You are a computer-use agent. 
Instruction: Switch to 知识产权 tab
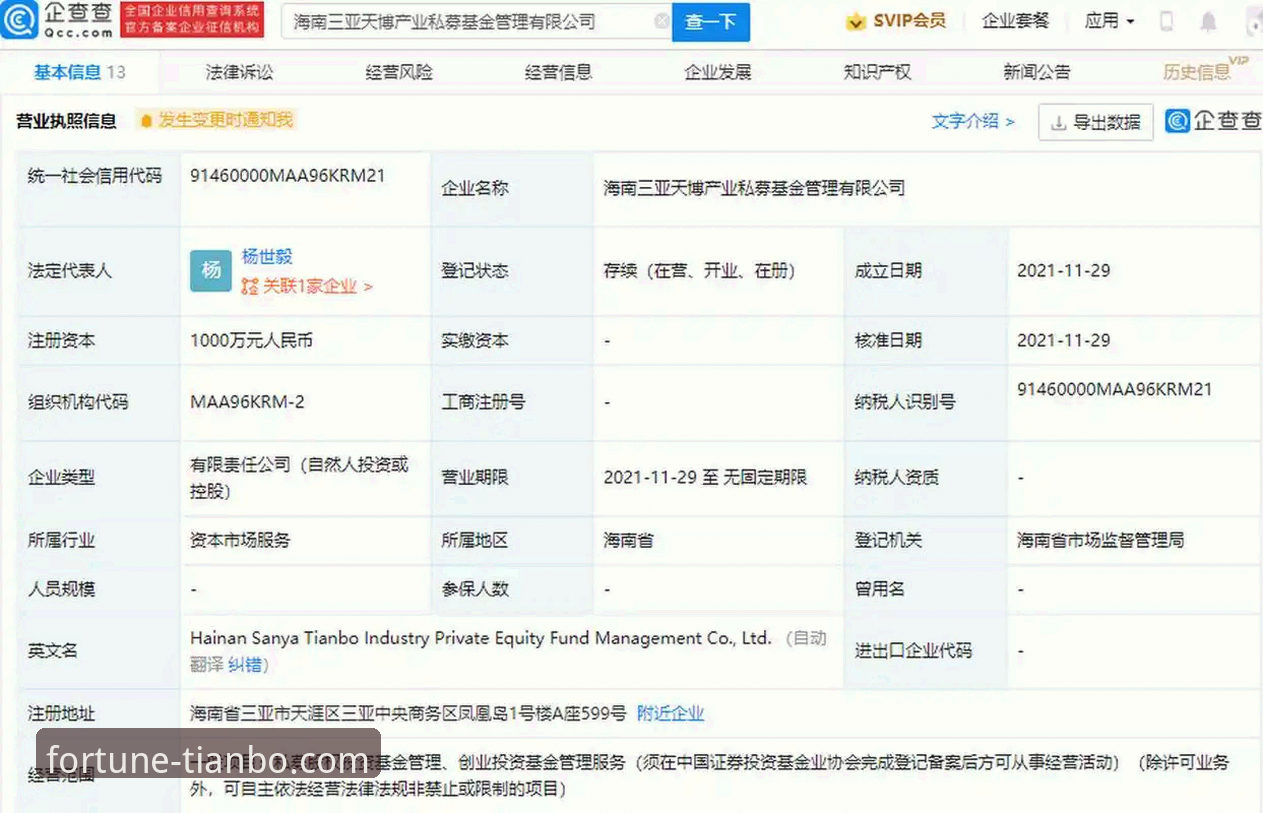click(x=877, y=72)
